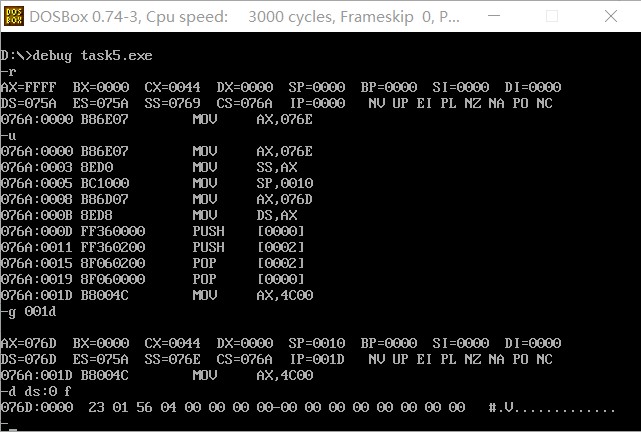
Task: Click the POP [0002] instruction line
Action: click(x=153, y=263)
